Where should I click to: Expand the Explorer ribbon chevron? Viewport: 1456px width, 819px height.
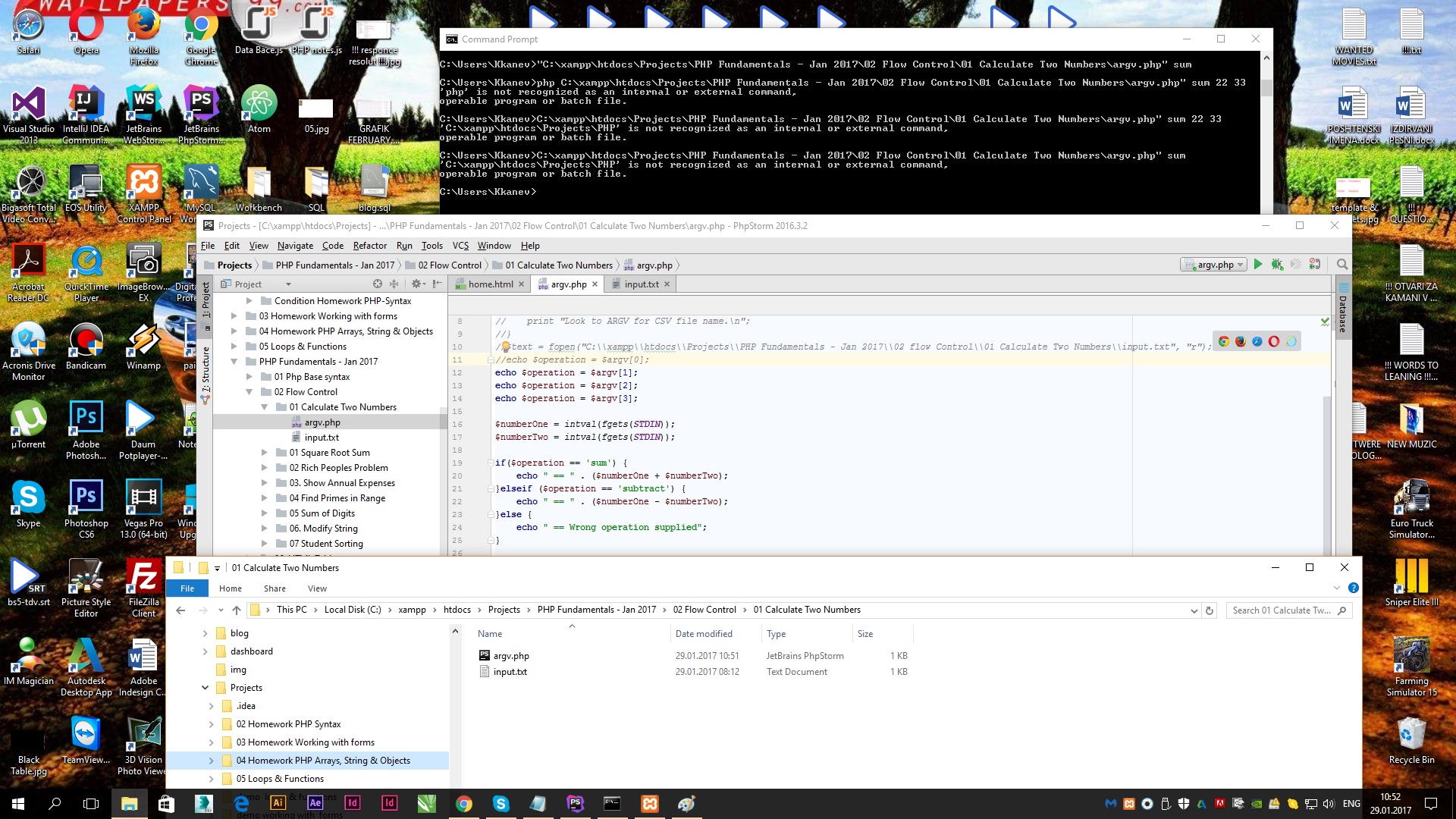click(x=1336, y=588)
